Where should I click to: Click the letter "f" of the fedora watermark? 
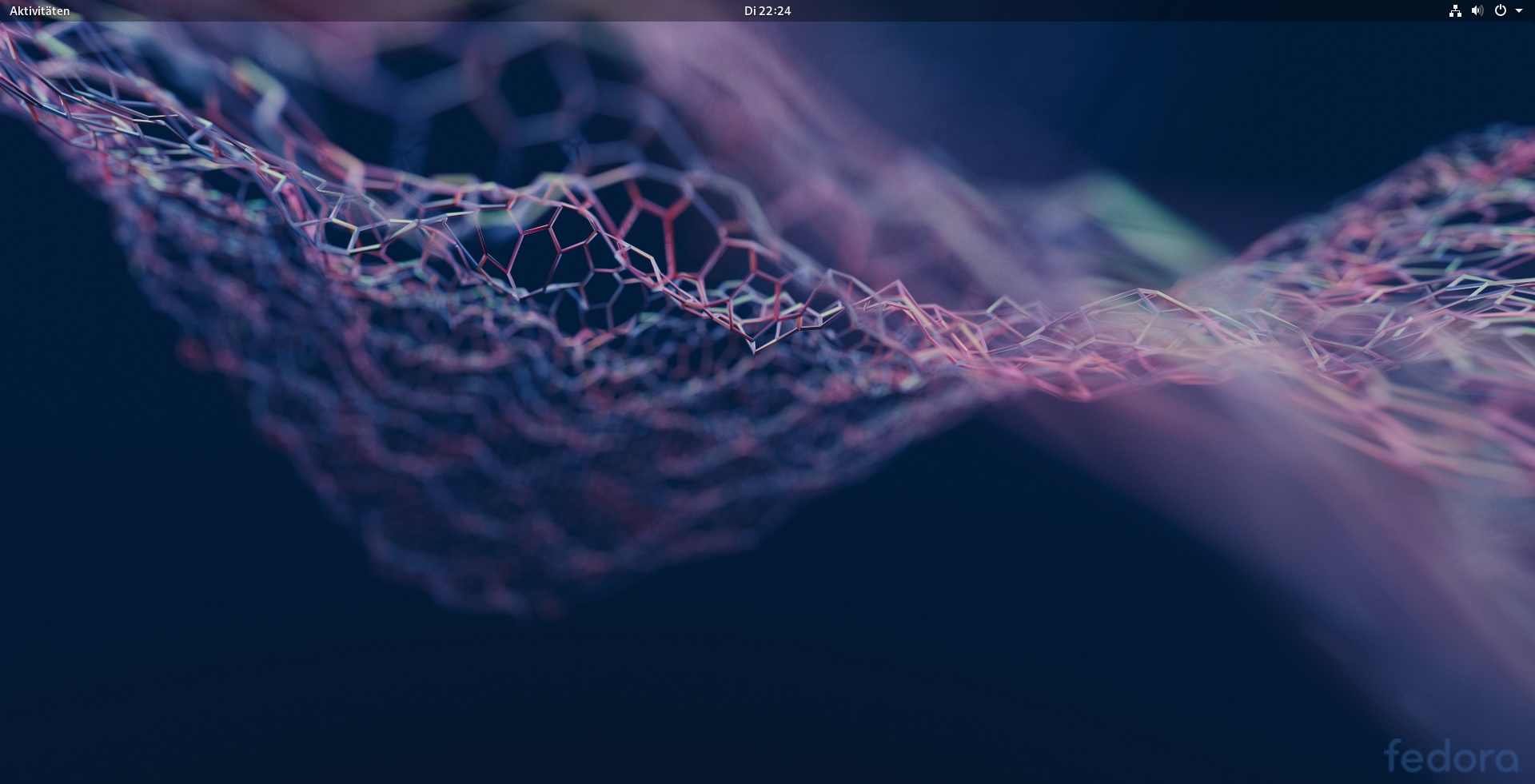tap(1394, 755)
